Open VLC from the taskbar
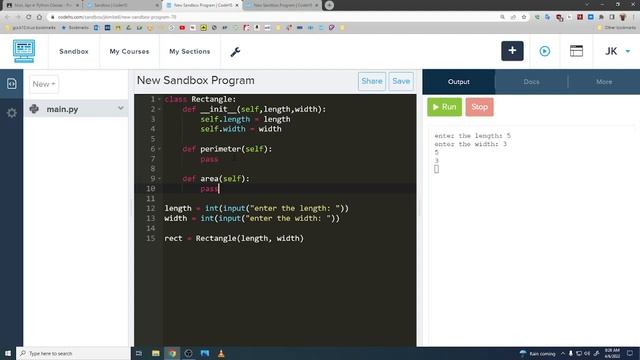This screenshot has width=640, height=360. click(221, 353)
